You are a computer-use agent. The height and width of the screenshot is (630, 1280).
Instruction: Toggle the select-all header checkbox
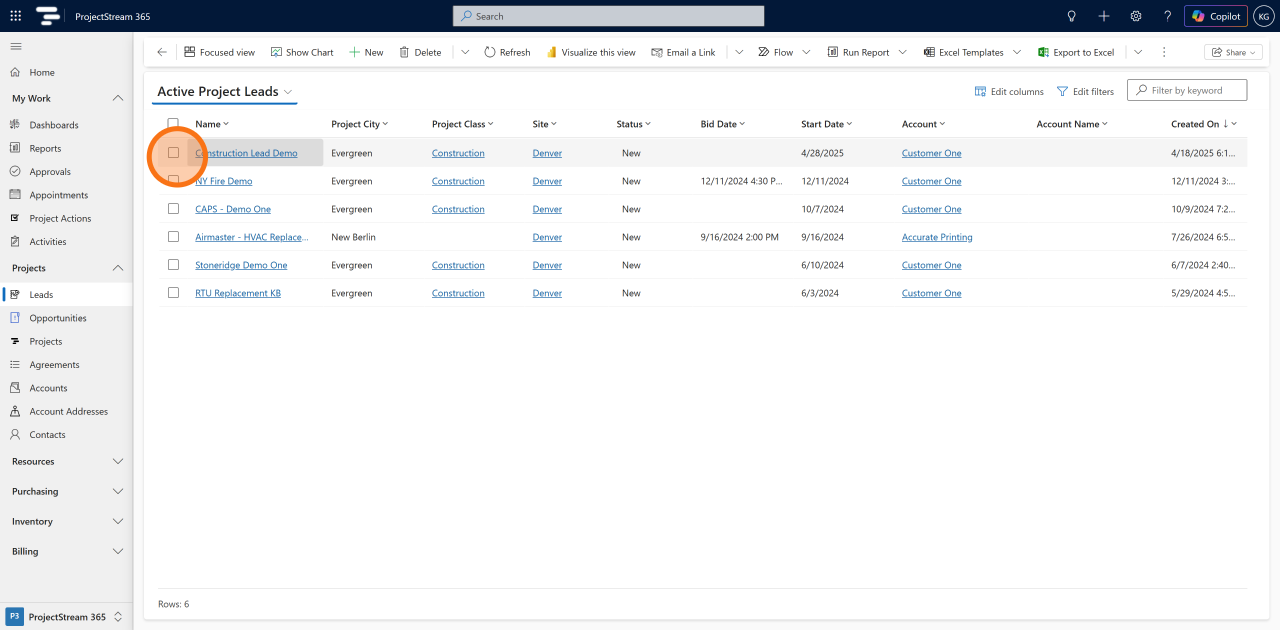(x=173, y=124)
